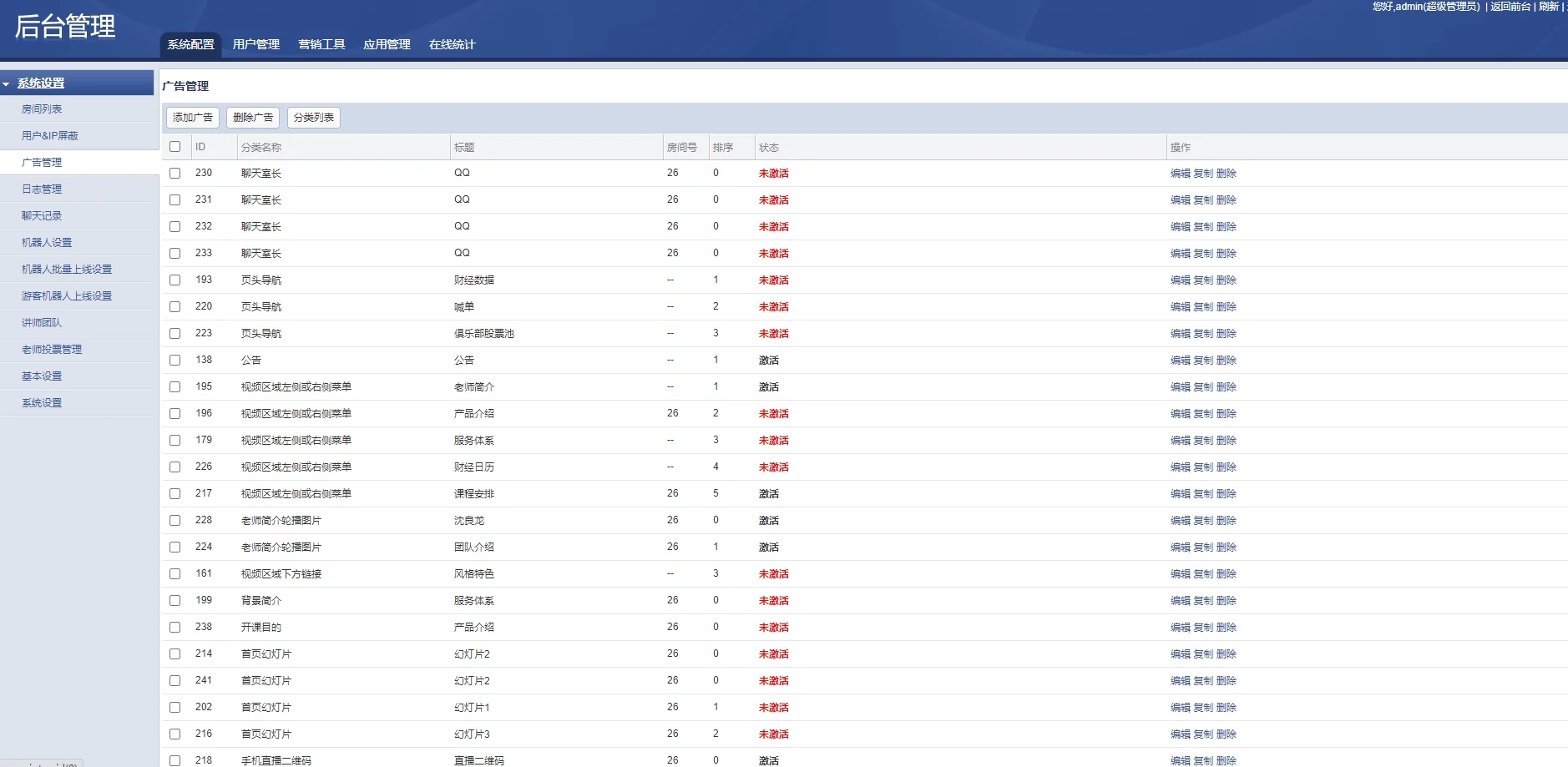Screen dimensions: 1568x767
Task: Switch to the 营销工具 tab
Action: point(321,44)
